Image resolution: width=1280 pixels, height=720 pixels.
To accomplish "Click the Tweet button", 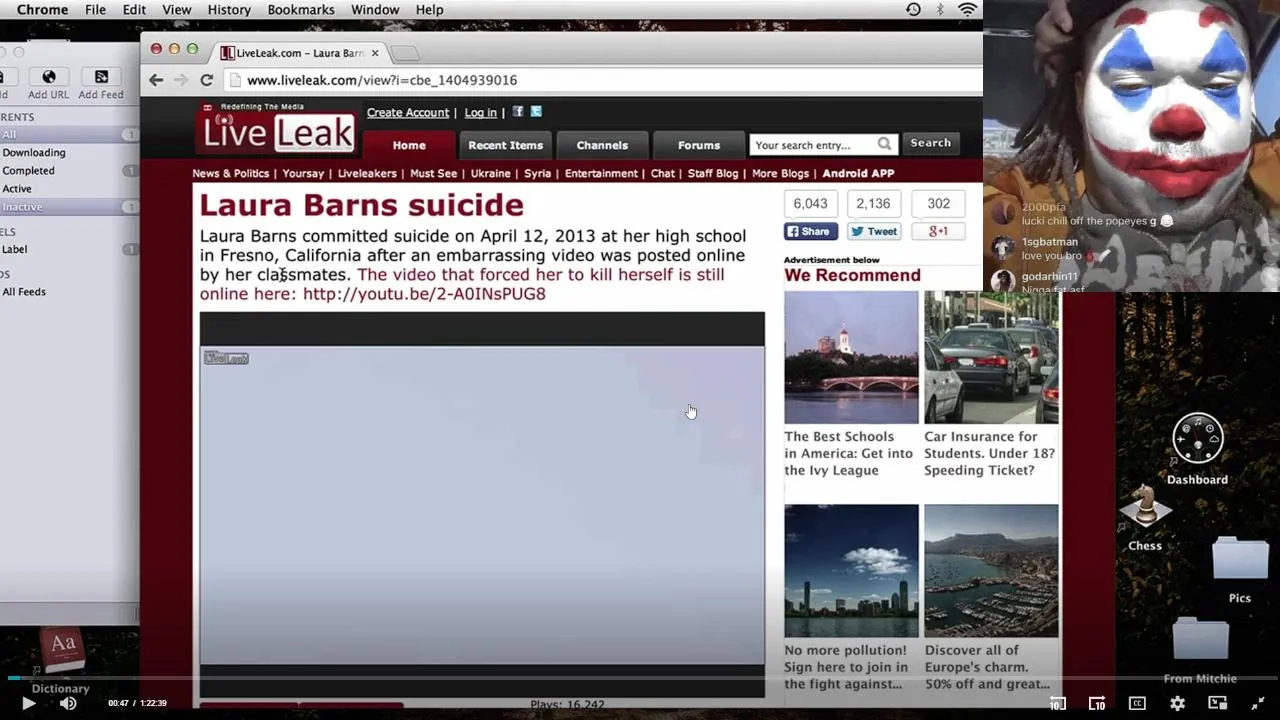I will pos(874,231).
